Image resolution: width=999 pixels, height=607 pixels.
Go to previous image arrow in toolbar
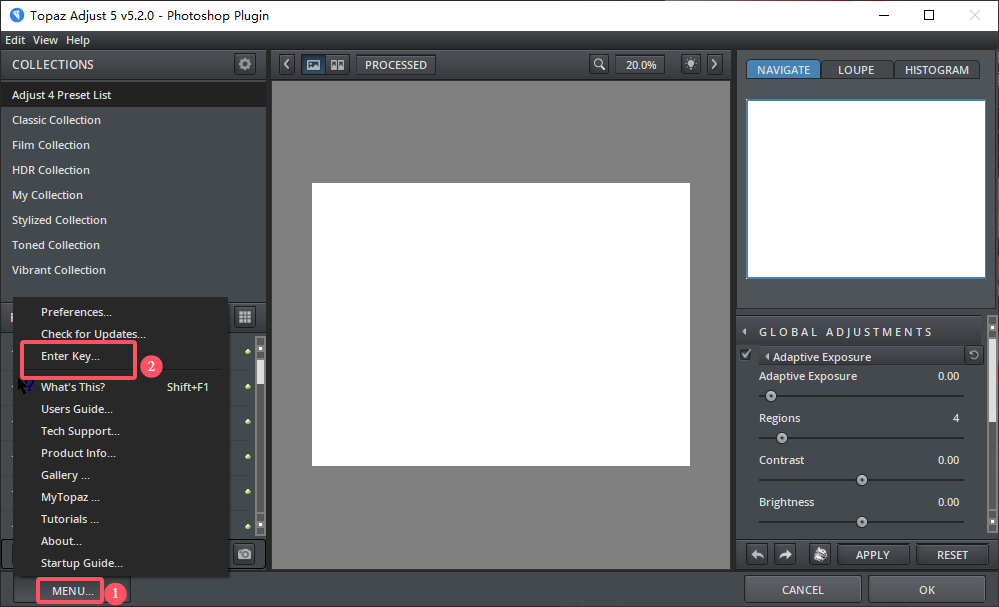pos(287,64)
